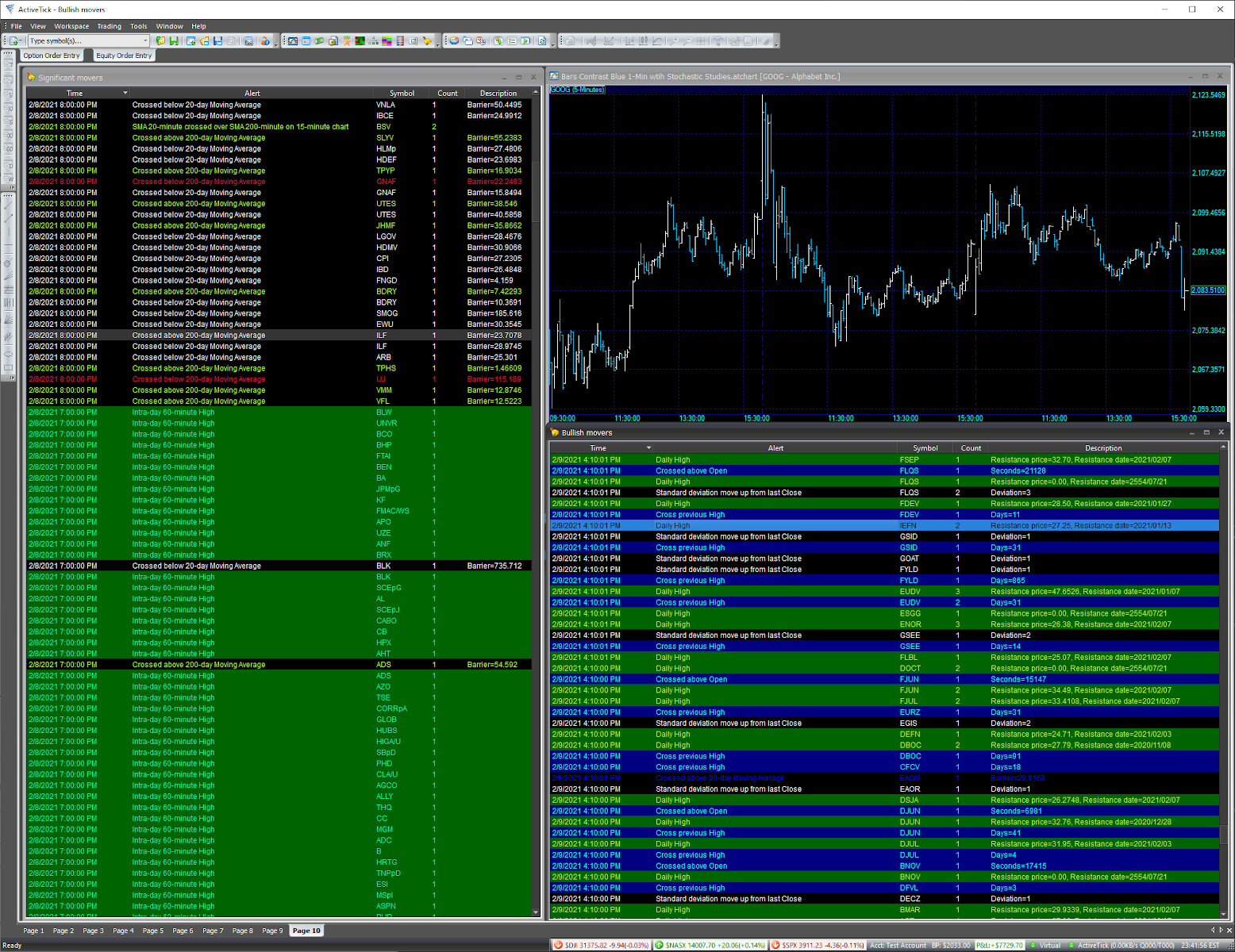Click the Option Order Entry button
The height and width of the screenshot is (952, 1235).
click(52, 56)
